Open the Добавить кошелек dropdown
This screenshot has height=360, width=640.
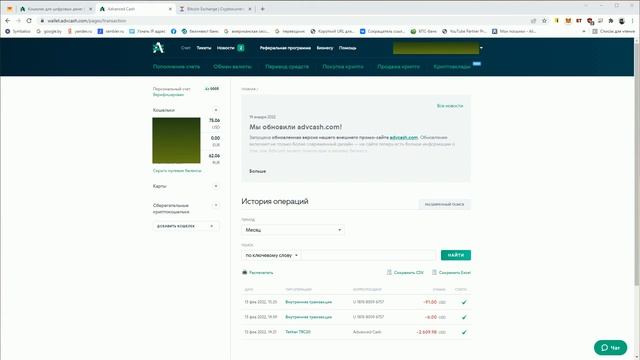(x=186, y=226)
